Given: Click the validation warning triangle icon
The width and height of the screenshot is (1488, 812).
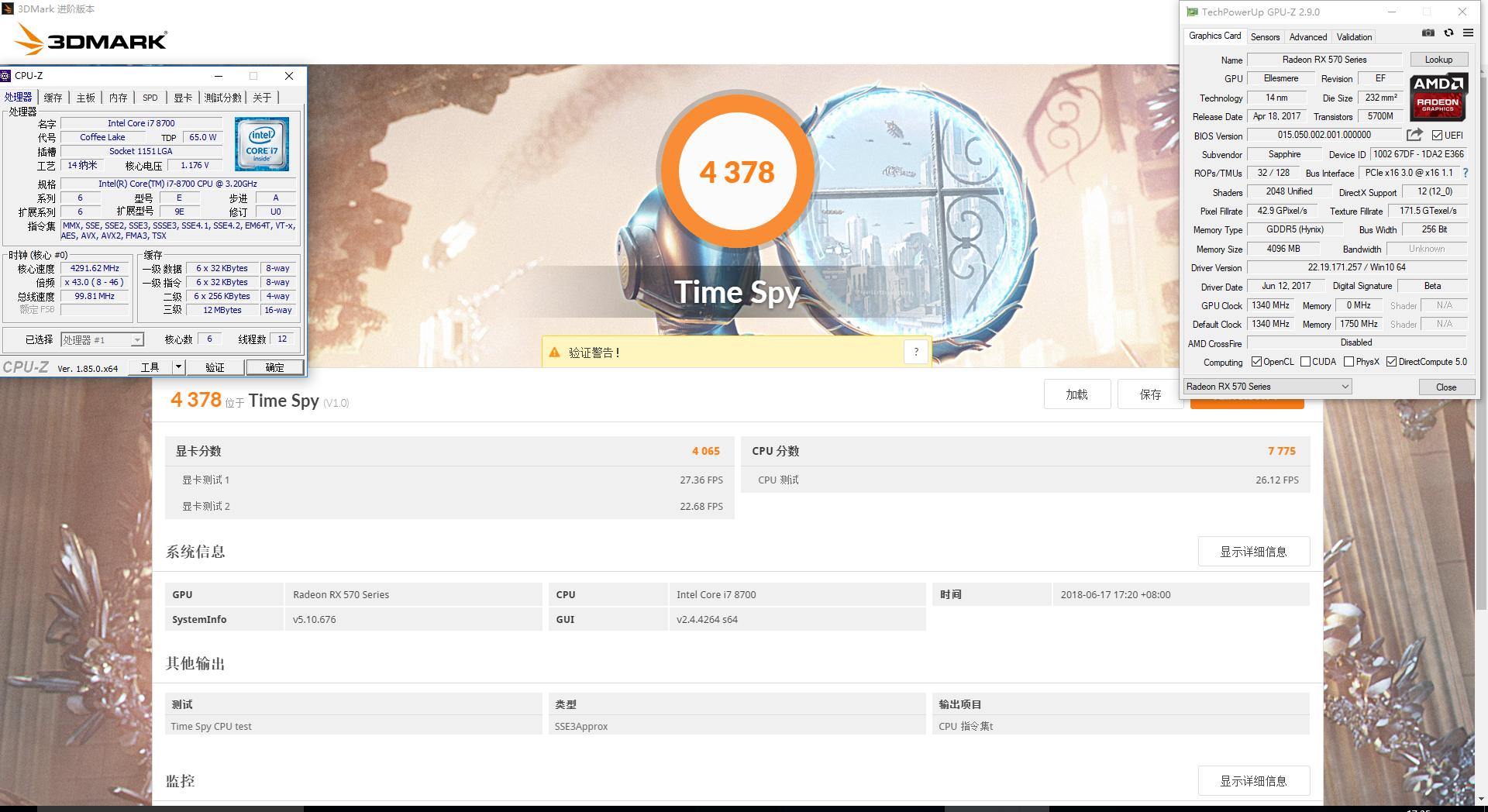Looking at the screenshot, I should (x=554, y=353).
